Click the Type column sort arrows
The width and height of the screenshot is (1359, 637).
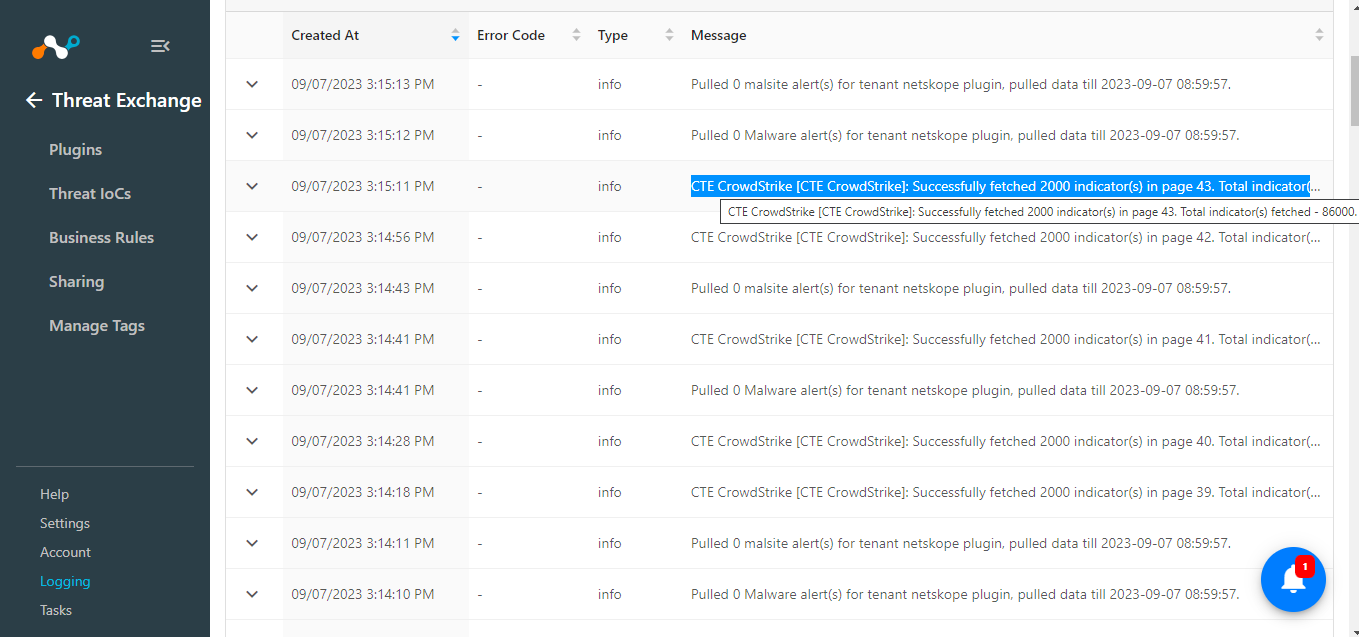coord(669,35)
